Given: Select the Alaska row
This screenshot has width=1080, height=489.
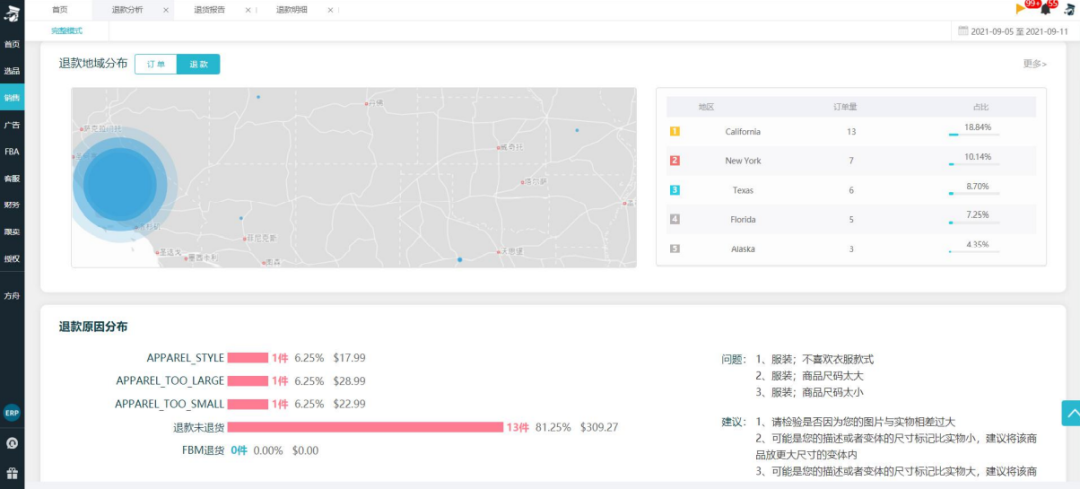Looking at the screenshot, I should point(851,249).
